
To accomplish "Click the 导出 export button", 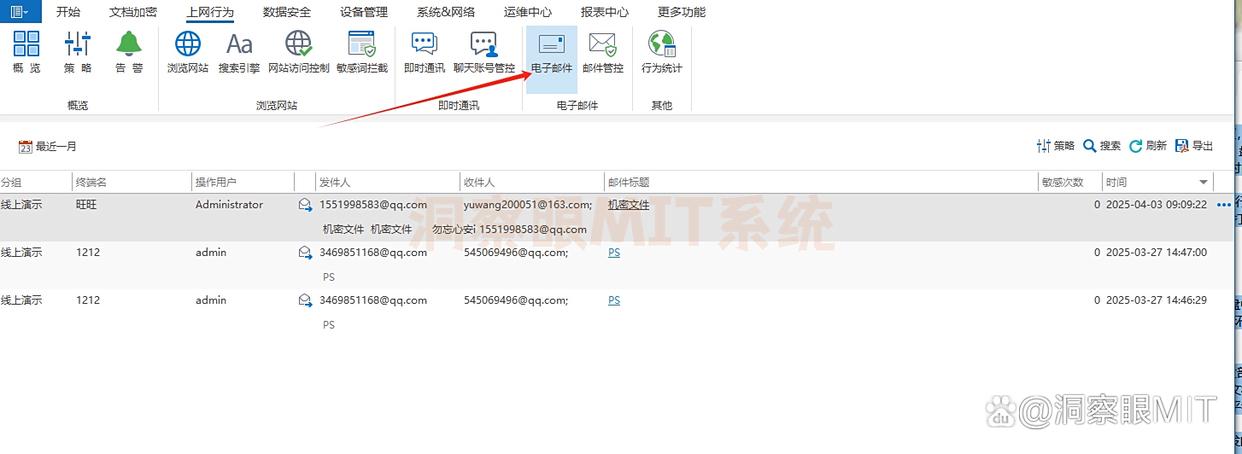I will click(1194, 146).
